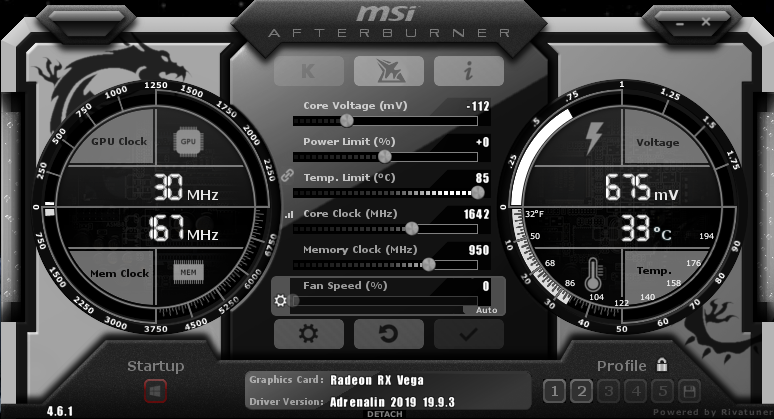
Task: Click the GPU Clock label
Action: tap(119, 141)
